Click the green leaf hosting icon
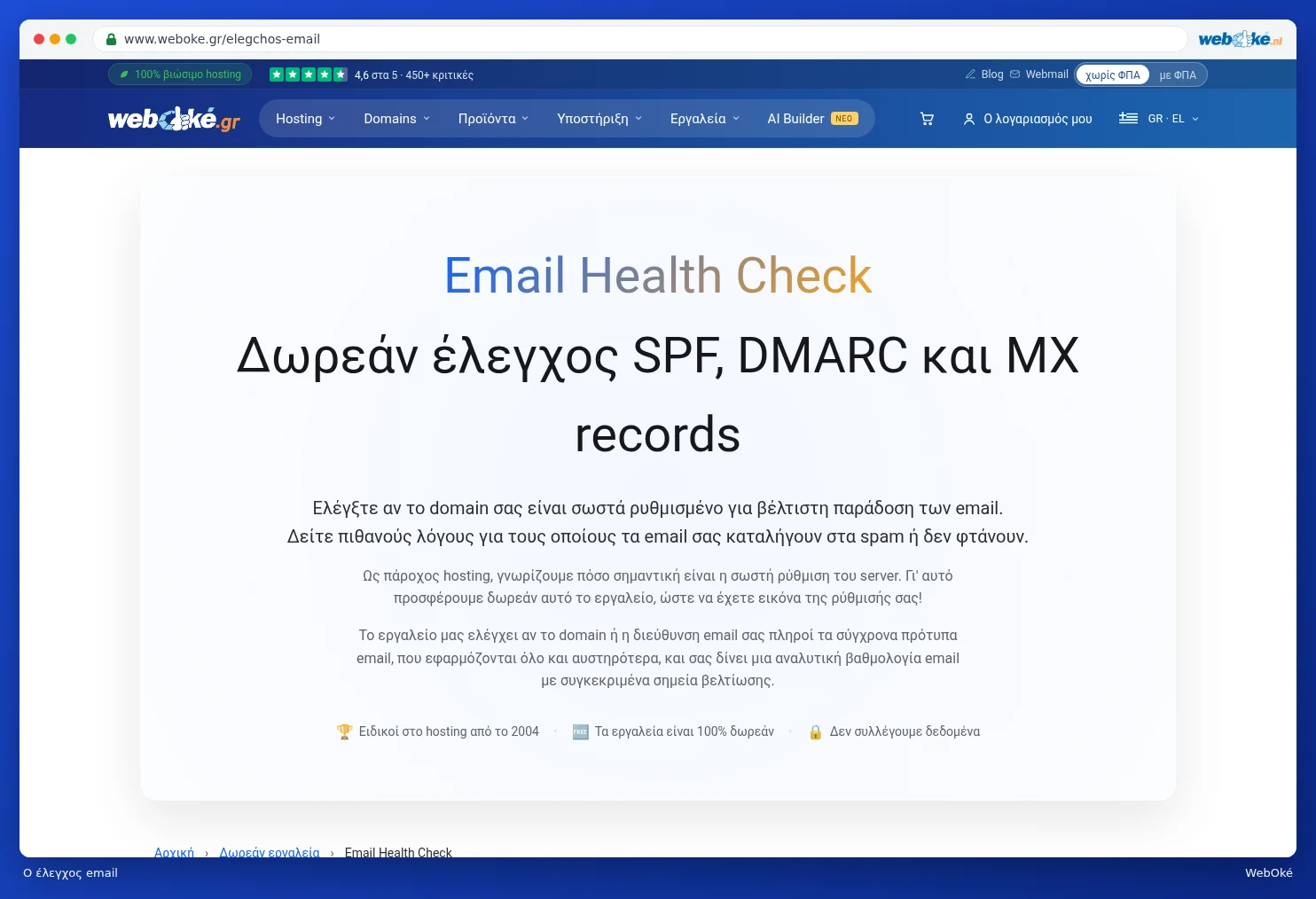The image size is (1316, 899). 125,74
